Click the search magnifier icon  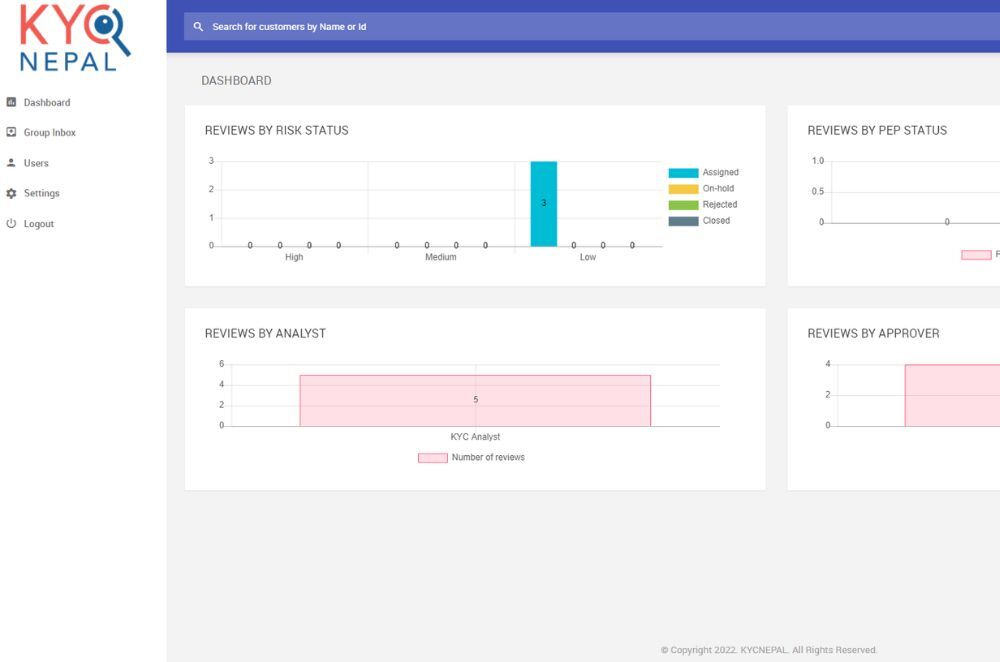(198, 27)
